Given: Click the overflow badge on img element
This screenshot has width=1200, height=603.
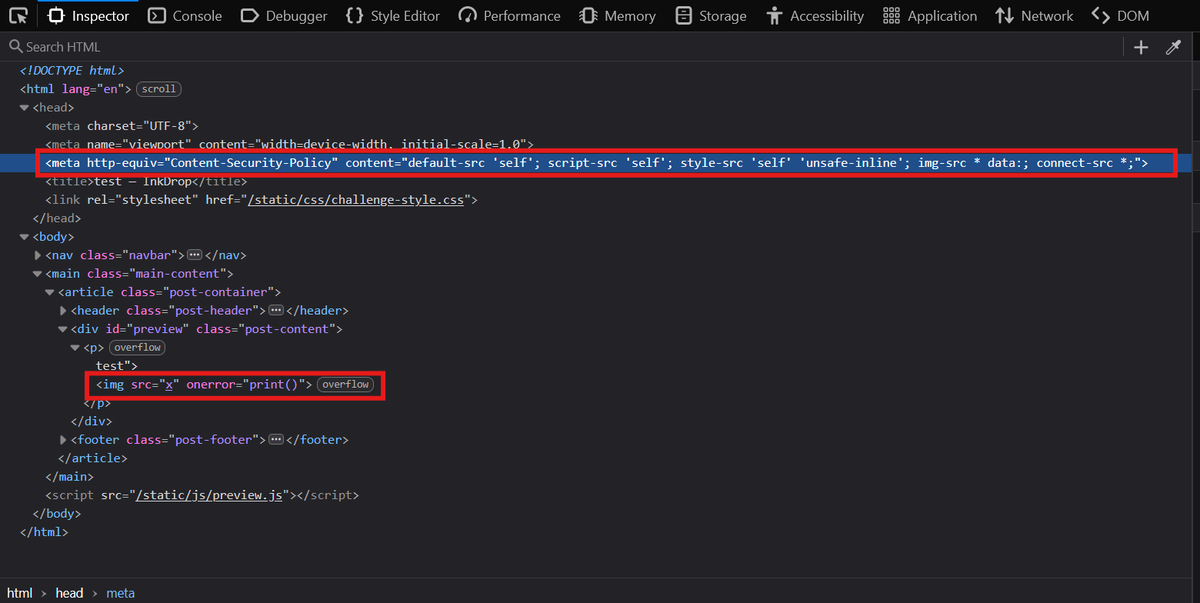Looking at the screenshot, I should [345, 385].
